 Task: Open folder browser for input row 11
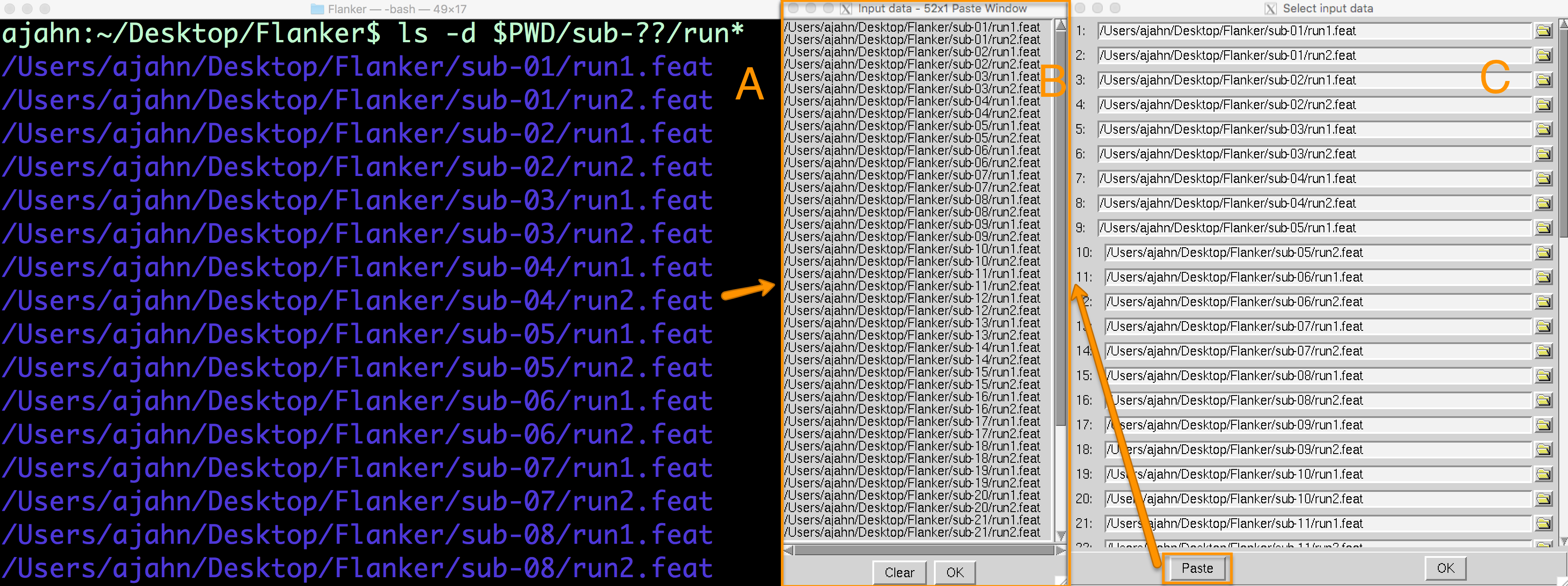[x=1544, y=277]
